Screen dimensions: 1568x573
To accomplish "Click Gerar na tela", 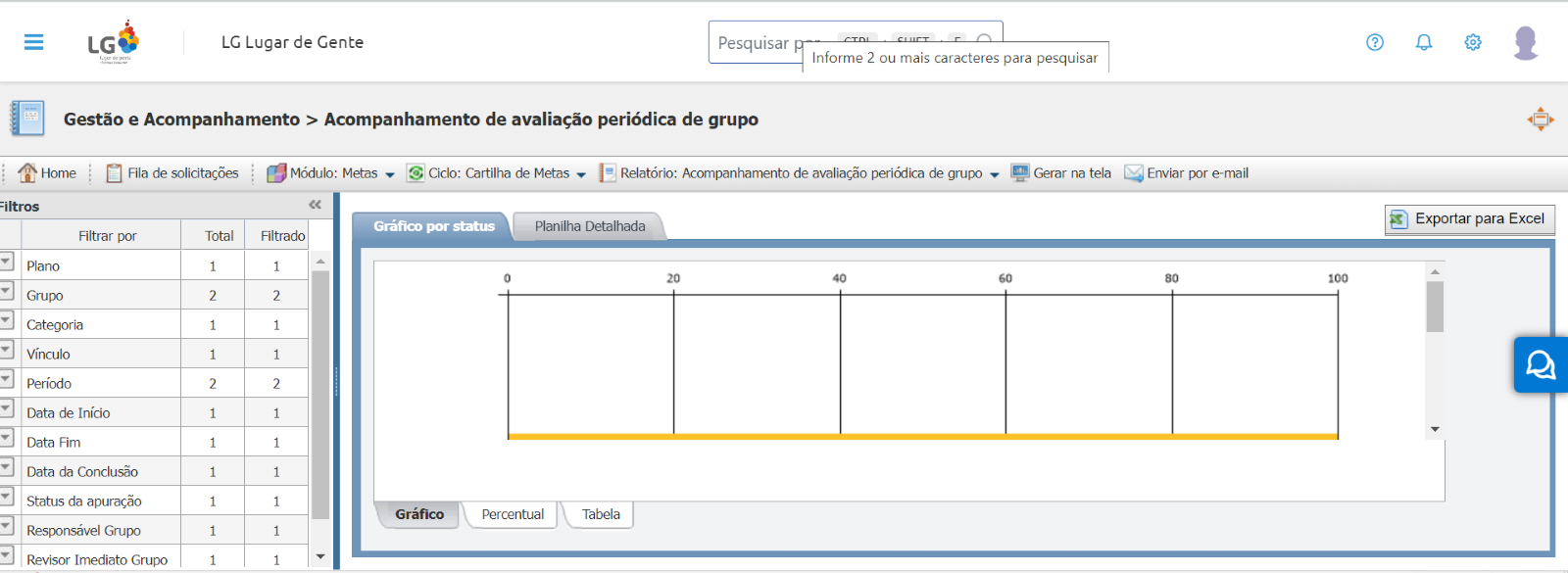I will [x=1061, y=173].
